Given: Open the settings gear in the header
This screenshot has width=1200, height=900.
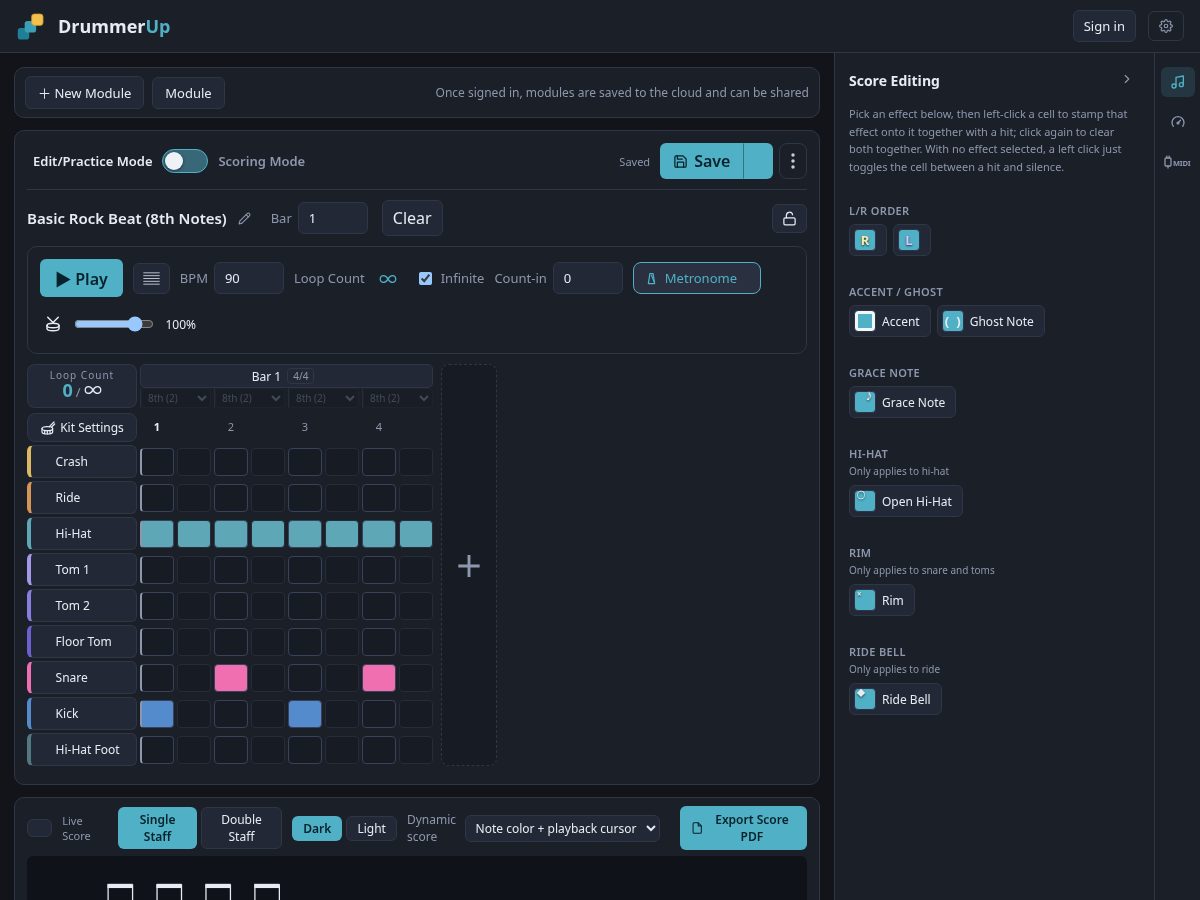Looking at the screenshot, I should pos(1166,27).
